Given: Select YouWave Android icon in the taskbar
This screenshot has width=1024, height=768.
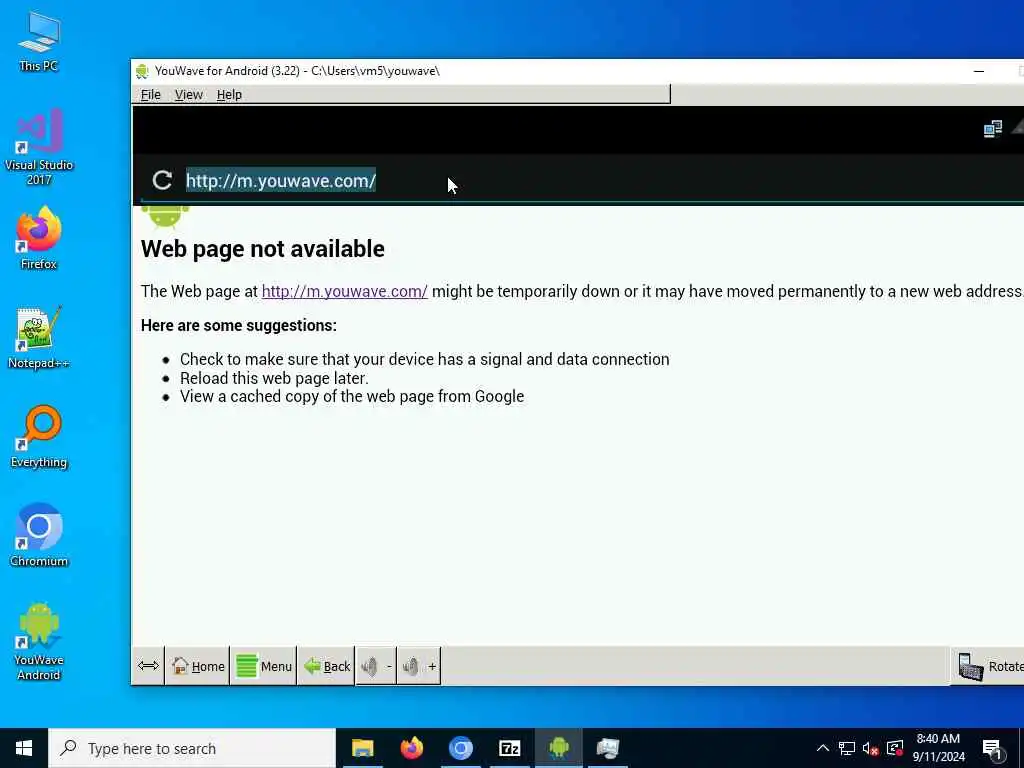Looking at the screenshot, I should [x=558, y=748].
